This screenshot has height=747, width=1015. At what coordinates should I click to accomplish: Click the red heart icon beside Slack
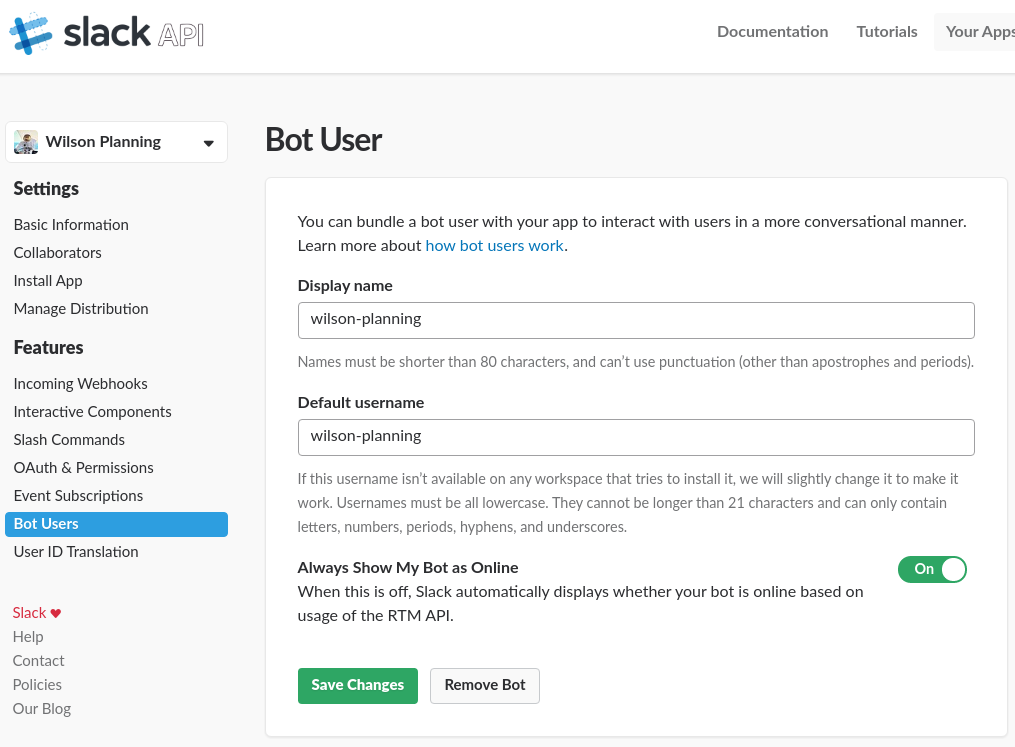[56, 613]
